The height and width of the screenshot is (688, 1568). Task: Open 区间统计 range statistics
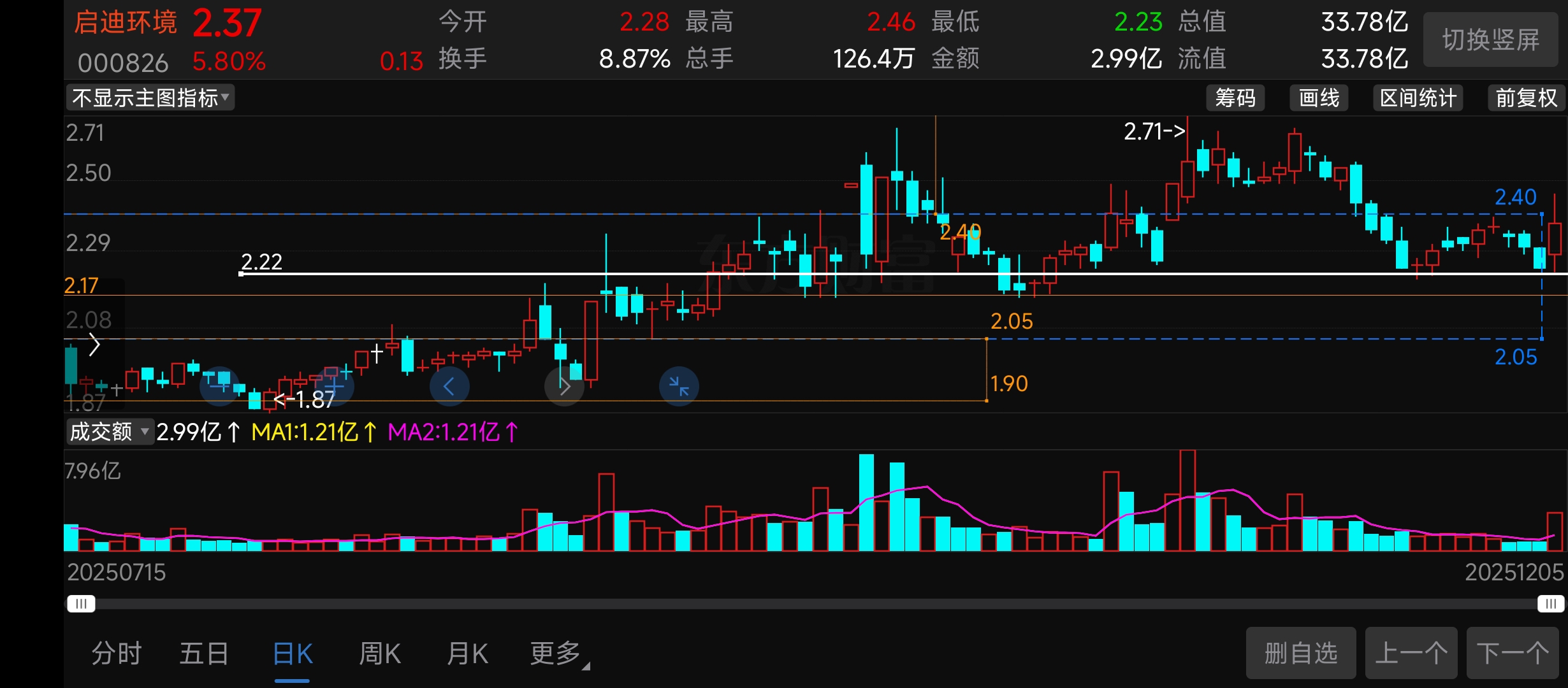click(x=1418, y=98)
